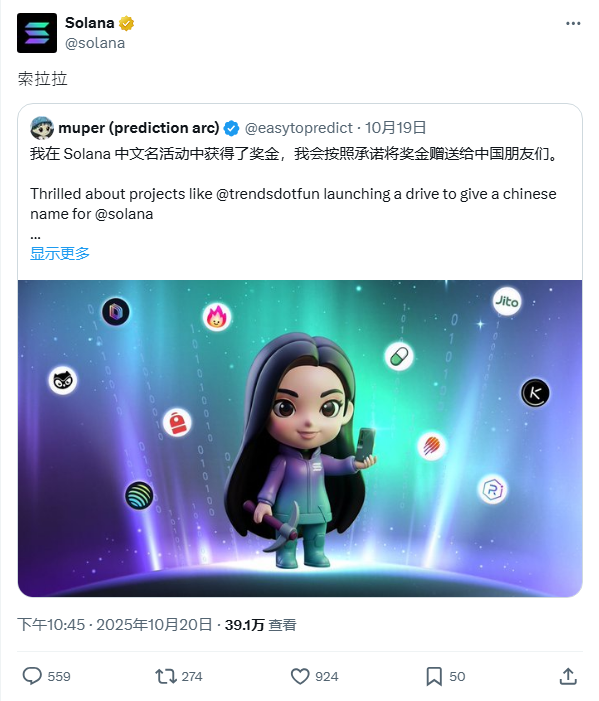Open the @solana handle link

[95, 43]
